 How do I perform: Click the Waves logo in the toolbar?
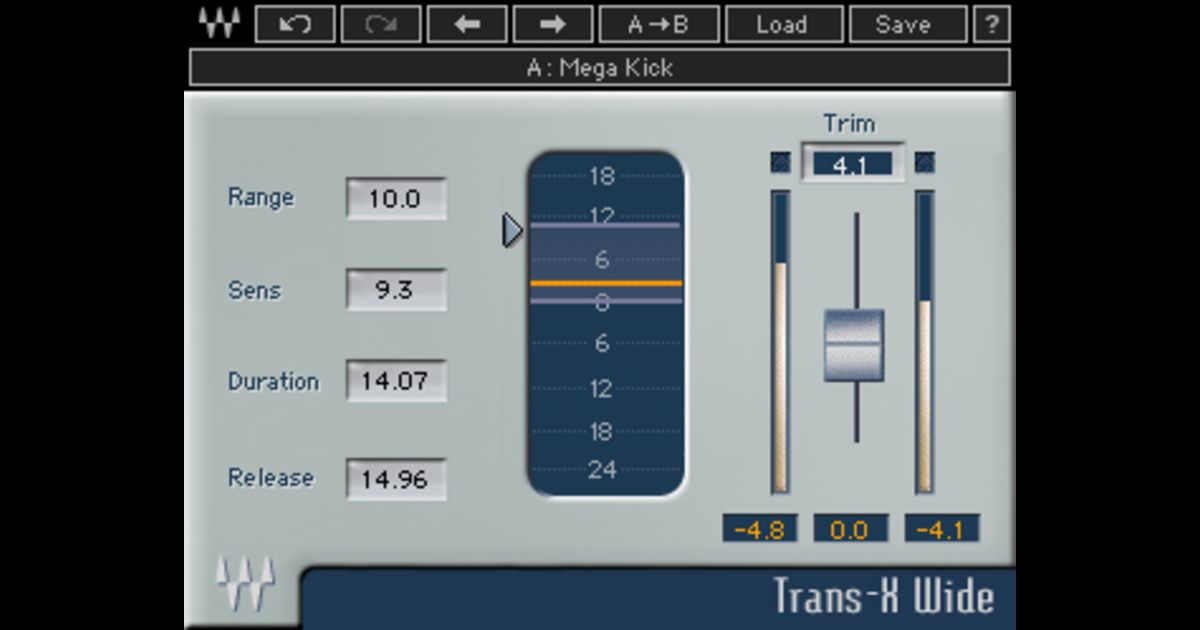[x=218, y=22]
